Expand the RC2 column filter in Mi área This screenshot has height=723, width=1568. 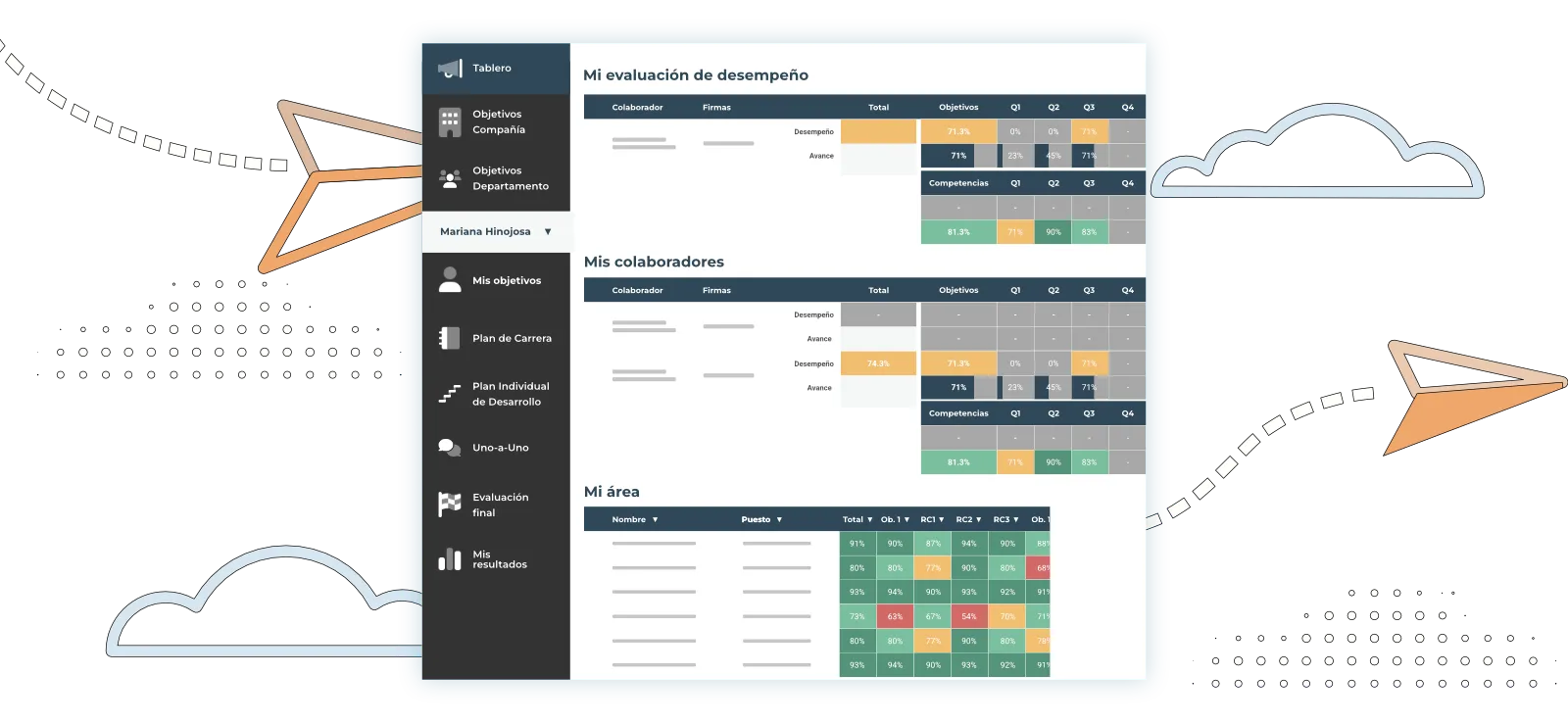[978, 520]
